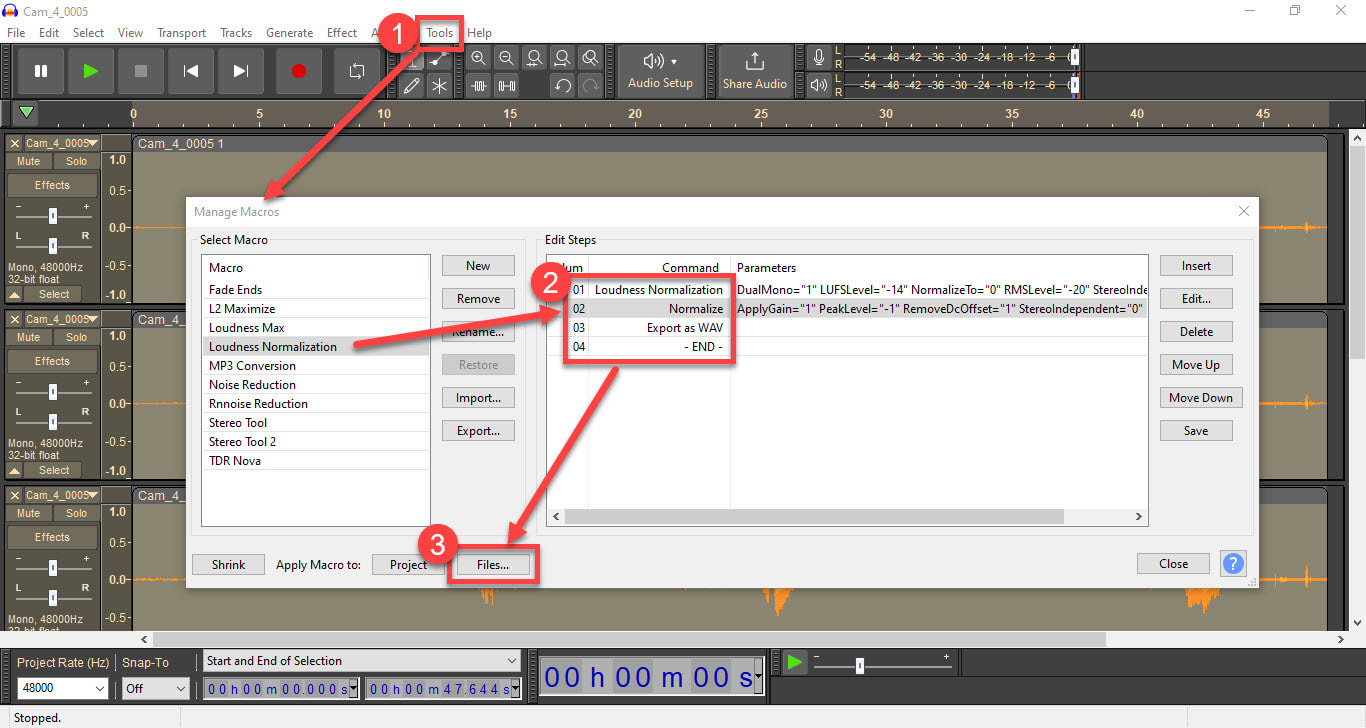Open Share Audio upload button

pos(755,71)
